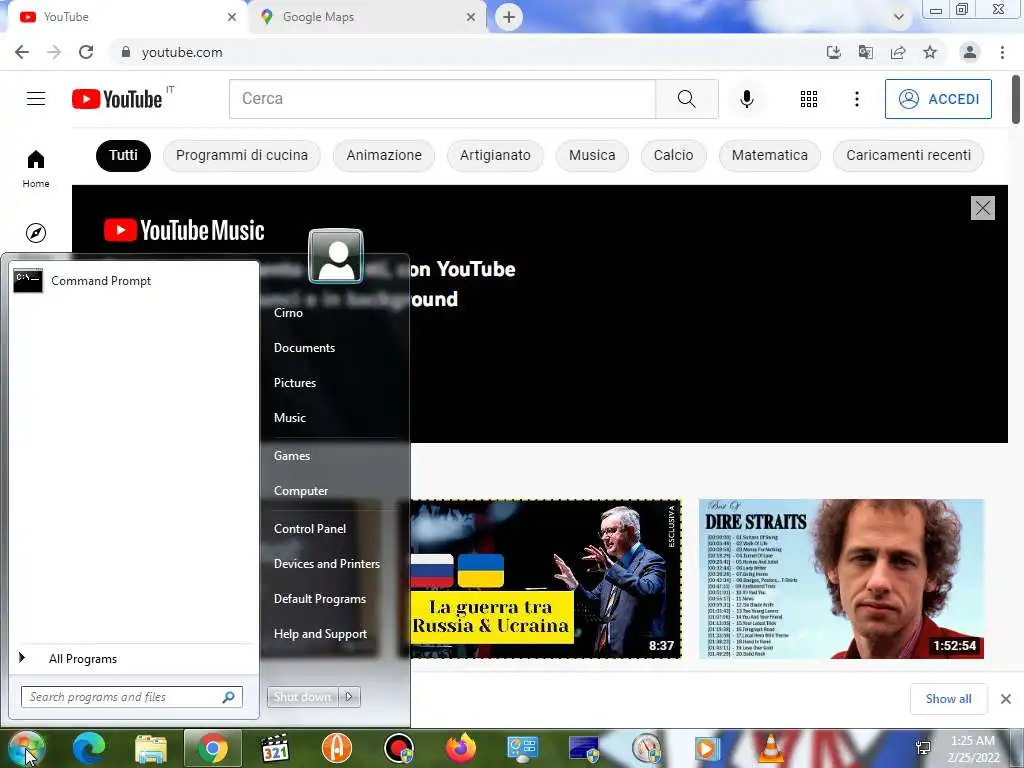Select the Calcio chip
The image size is (1024, 768).
coord(673,155)
